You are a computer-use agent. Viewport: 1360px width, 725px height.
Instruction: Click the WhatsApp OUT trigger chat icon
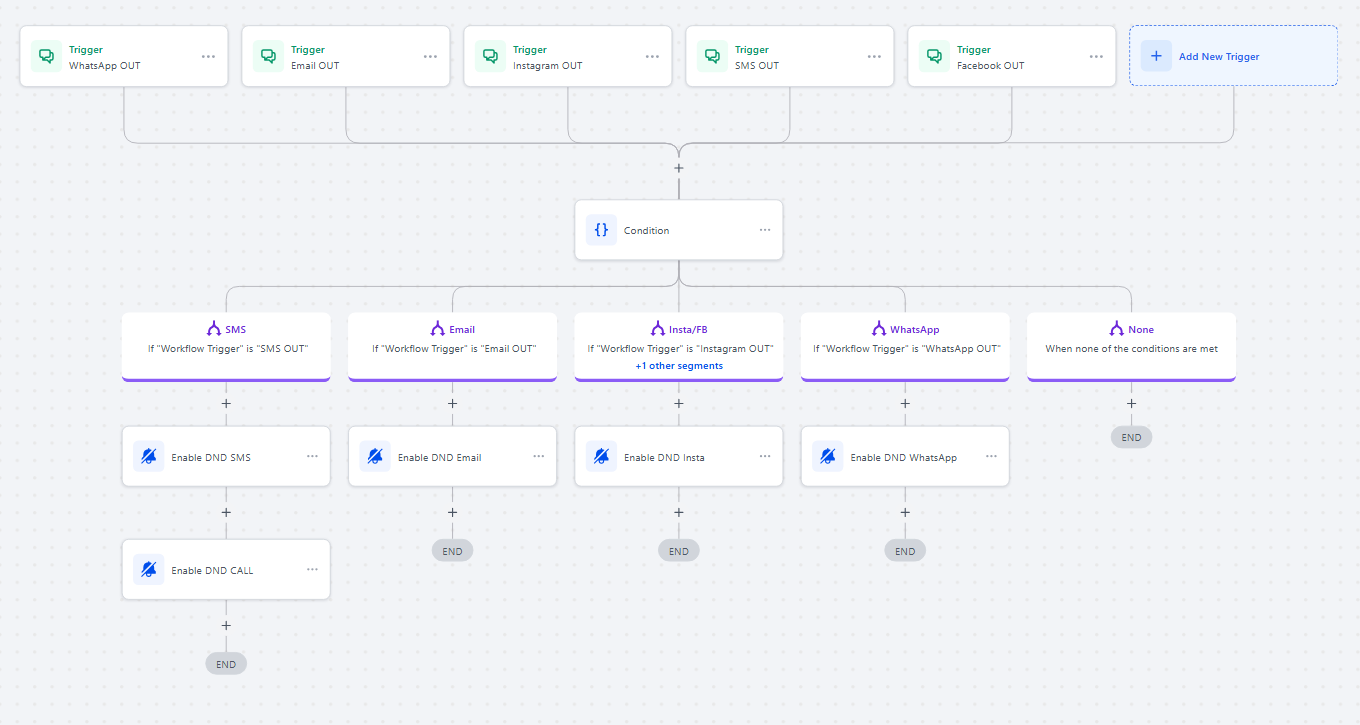click(46, 57)
